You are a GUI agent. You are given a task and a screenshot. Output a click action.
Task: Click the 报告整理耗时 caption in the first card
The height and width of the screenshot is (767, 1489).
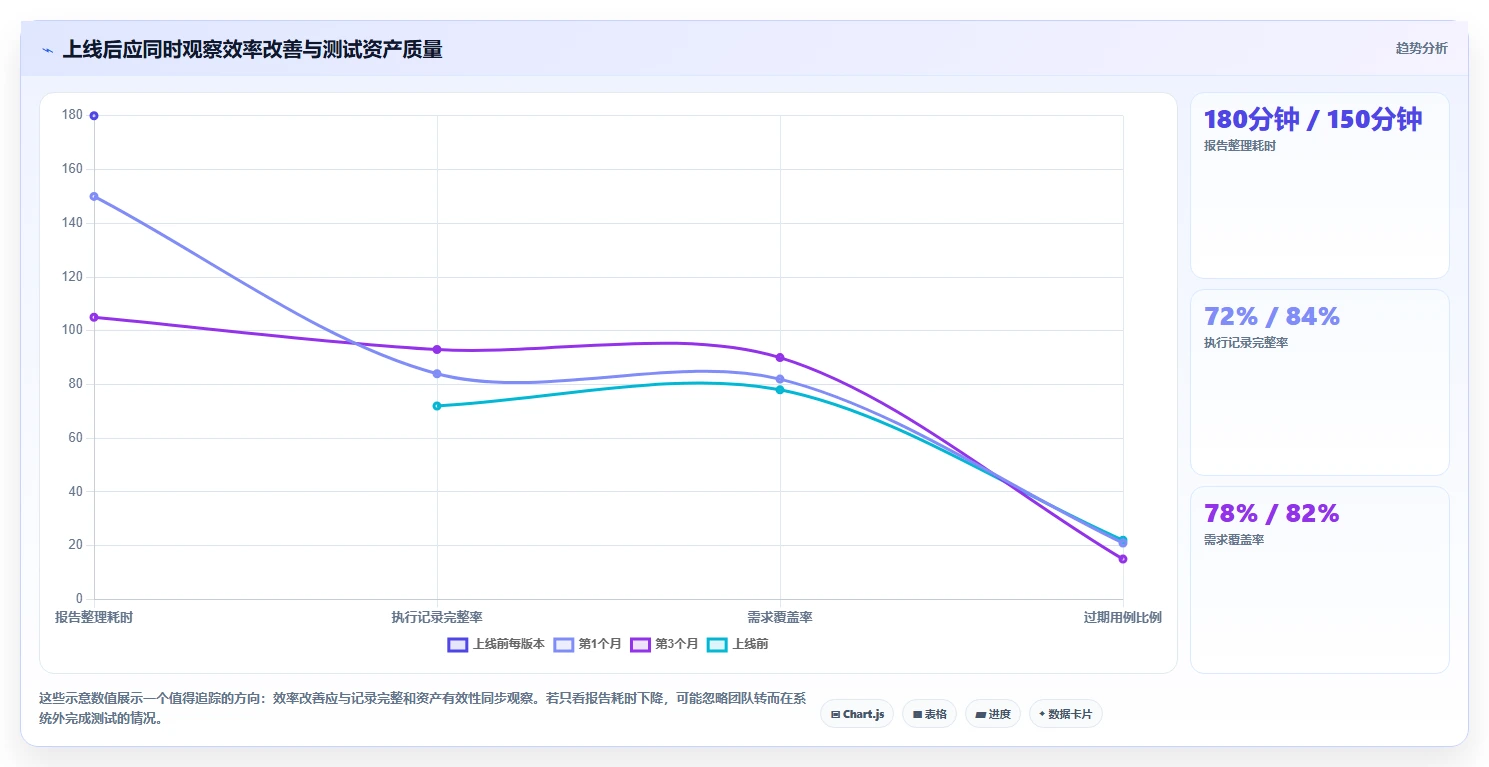[1240, 146]
